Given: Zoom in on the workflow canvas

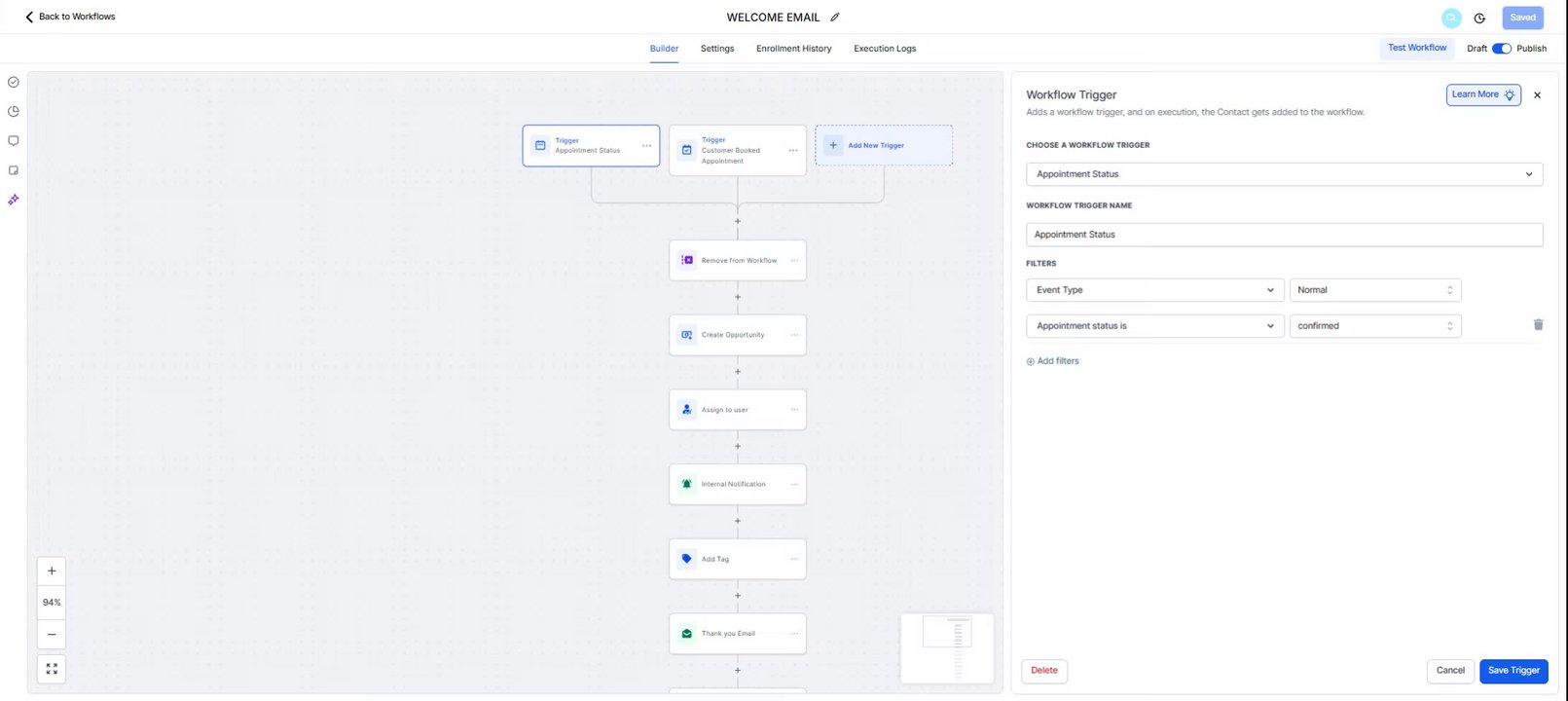Looking at the screenshot, I should coord(52,572).
